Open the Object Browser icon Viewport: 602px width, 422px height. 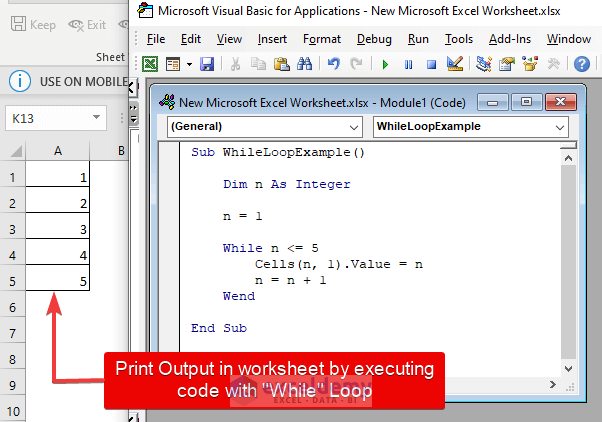pyautogui.click(x=530, y=64)
